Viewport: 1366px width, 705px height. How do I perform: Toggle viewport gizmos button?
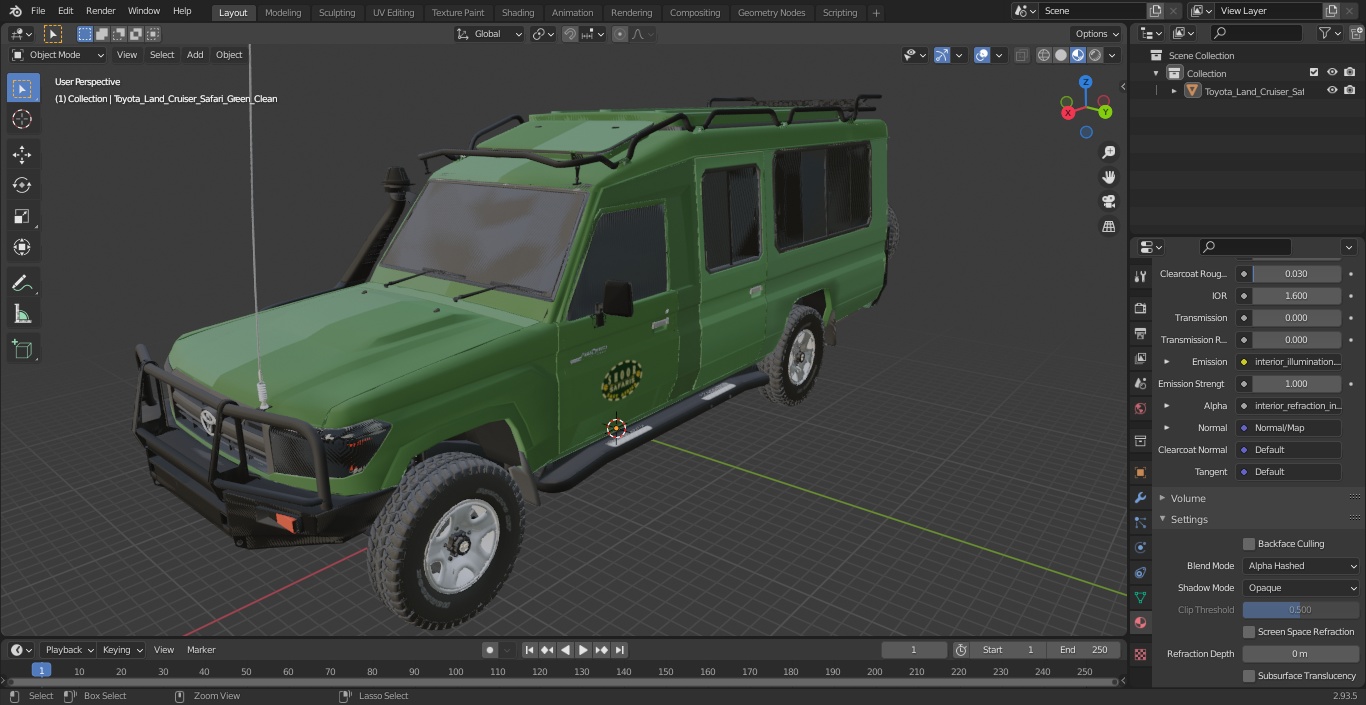point(942,55)
